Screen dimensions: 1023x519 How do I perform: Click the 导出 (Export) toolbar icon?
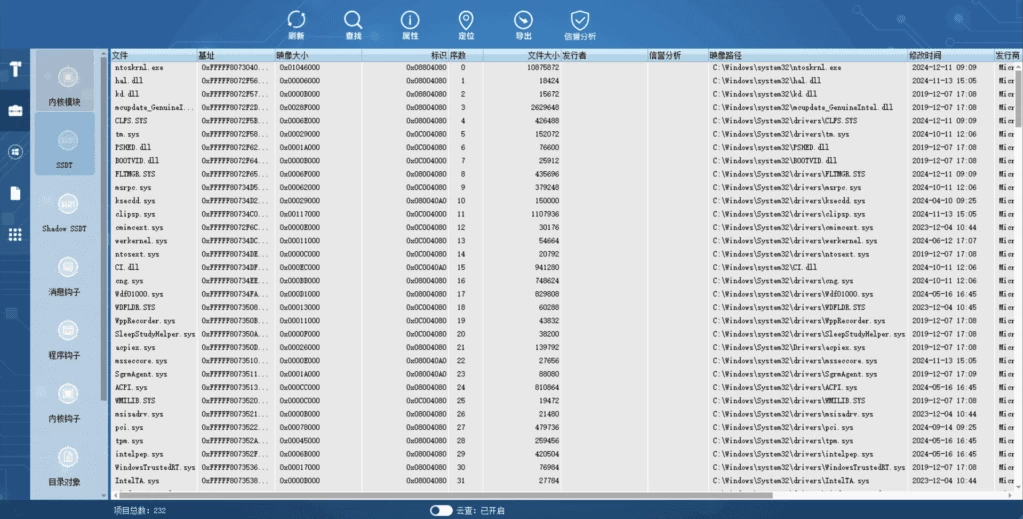(x=523, y=22)
